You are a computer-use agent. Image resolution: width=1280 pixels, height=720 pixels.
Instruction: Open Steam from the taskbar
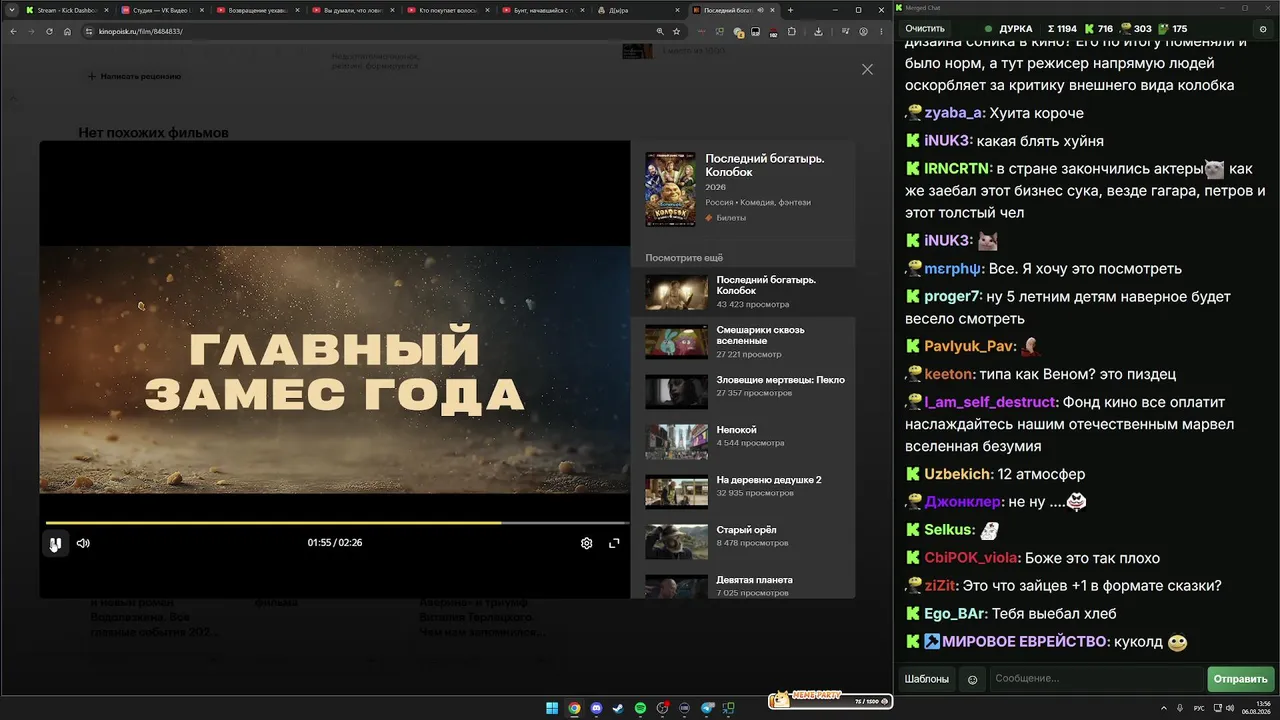(x=618, y=708)
